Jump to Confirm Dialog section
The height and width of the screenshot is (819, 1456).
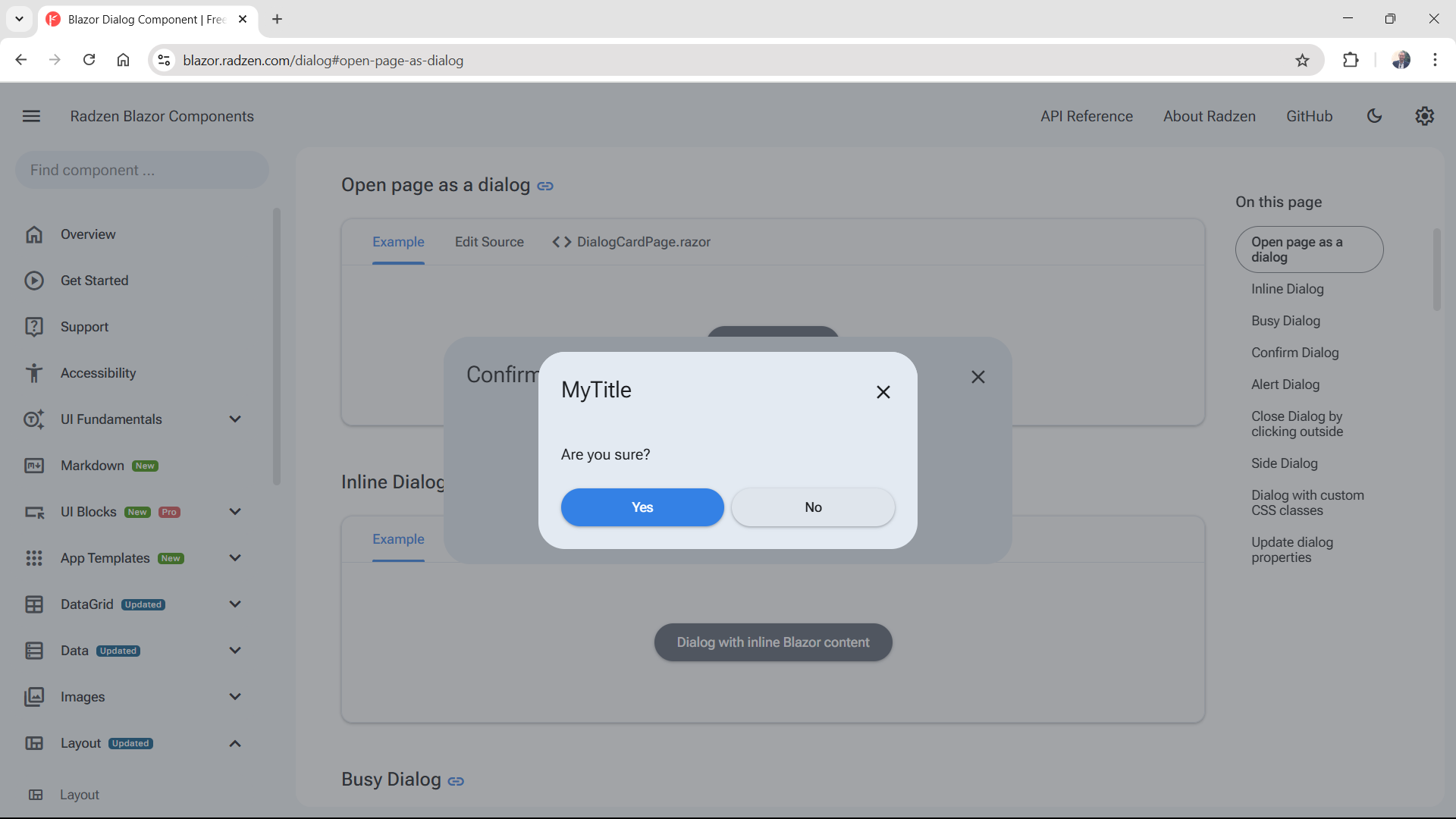click(x=1295, y=353)
